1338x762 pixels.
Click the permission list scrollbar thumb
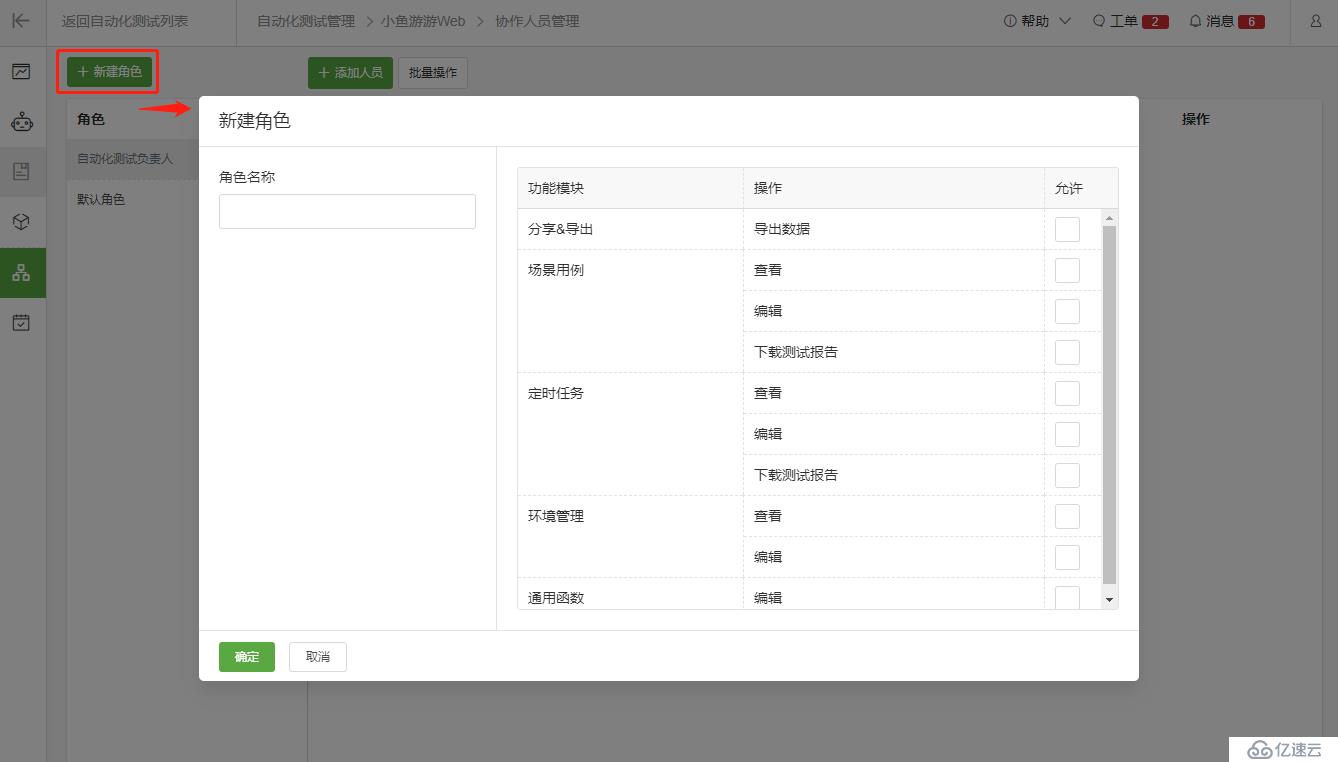pos(1109,404)
